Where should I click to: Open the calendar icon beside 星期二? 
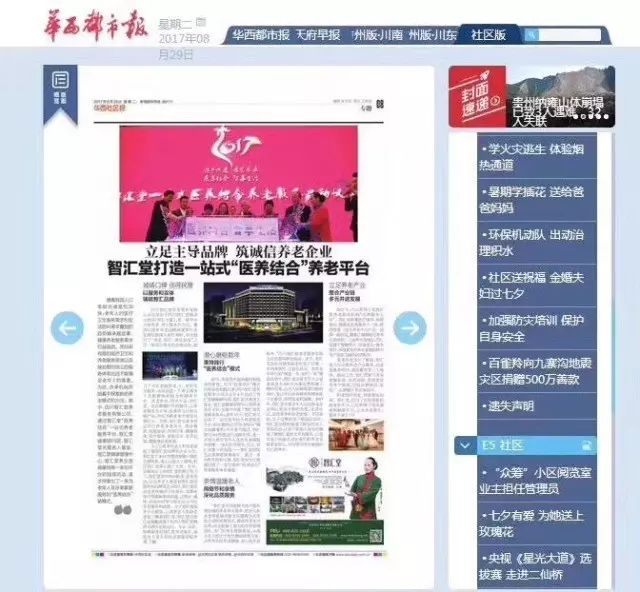pos(200,22)
